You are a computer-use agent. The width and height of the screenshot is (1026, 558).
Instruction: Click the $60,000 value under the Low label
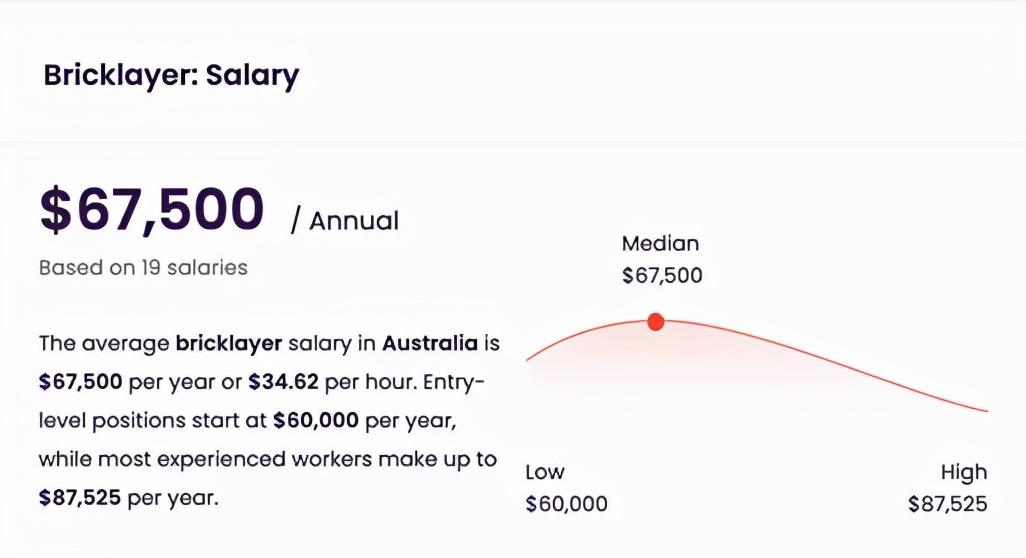pos(566,504)
